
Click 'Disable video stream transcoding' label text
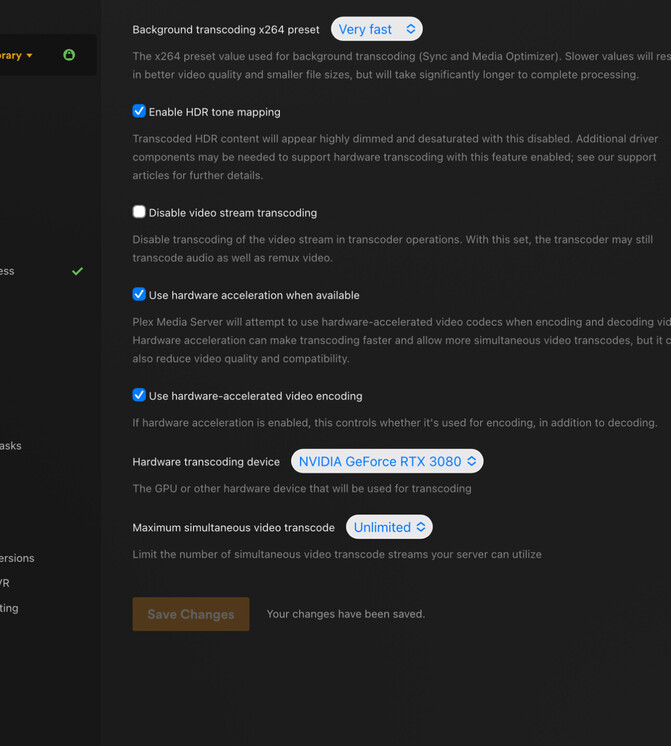232,213
